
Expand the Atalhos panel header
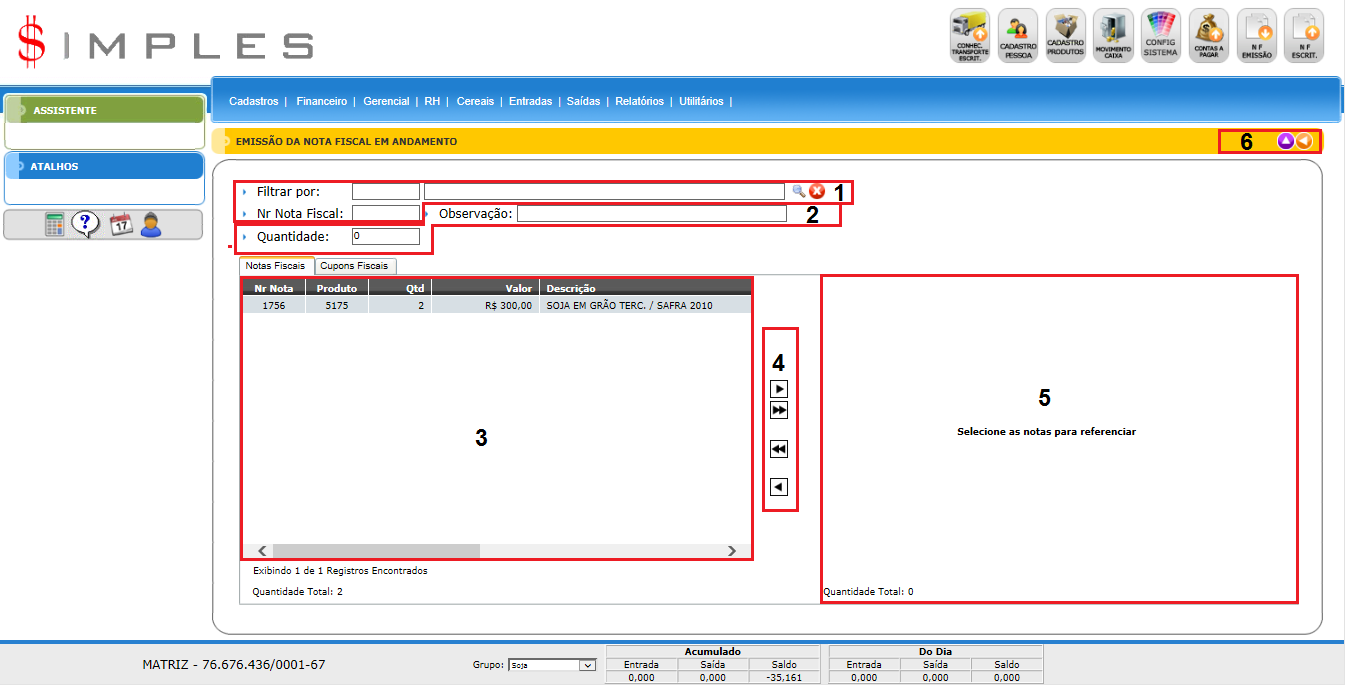(x=104, y=166)
